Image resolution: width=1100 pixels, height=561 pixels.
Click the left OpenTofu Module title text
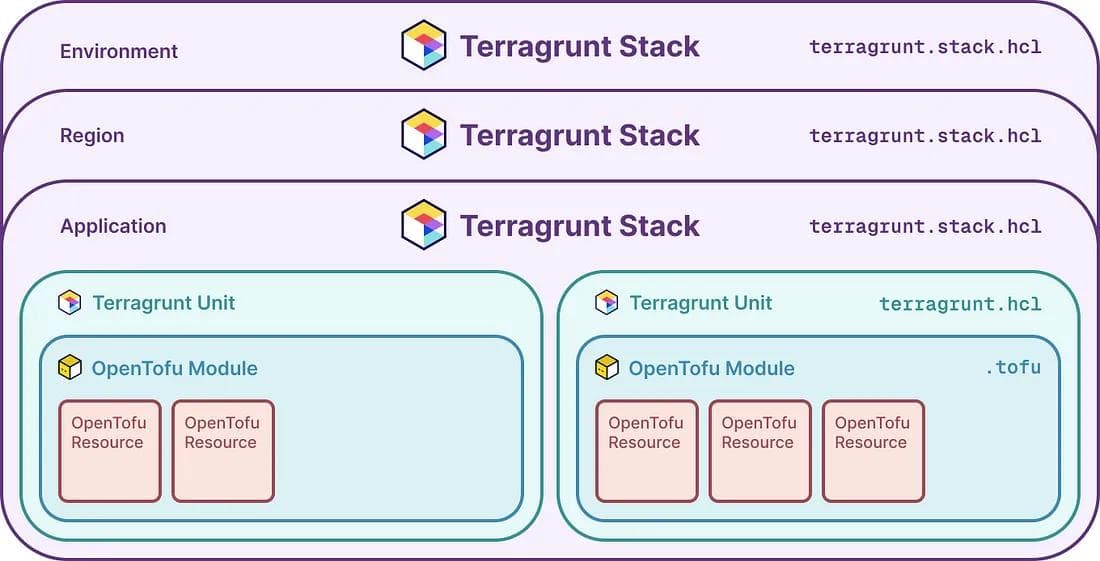tap(175, 368)
